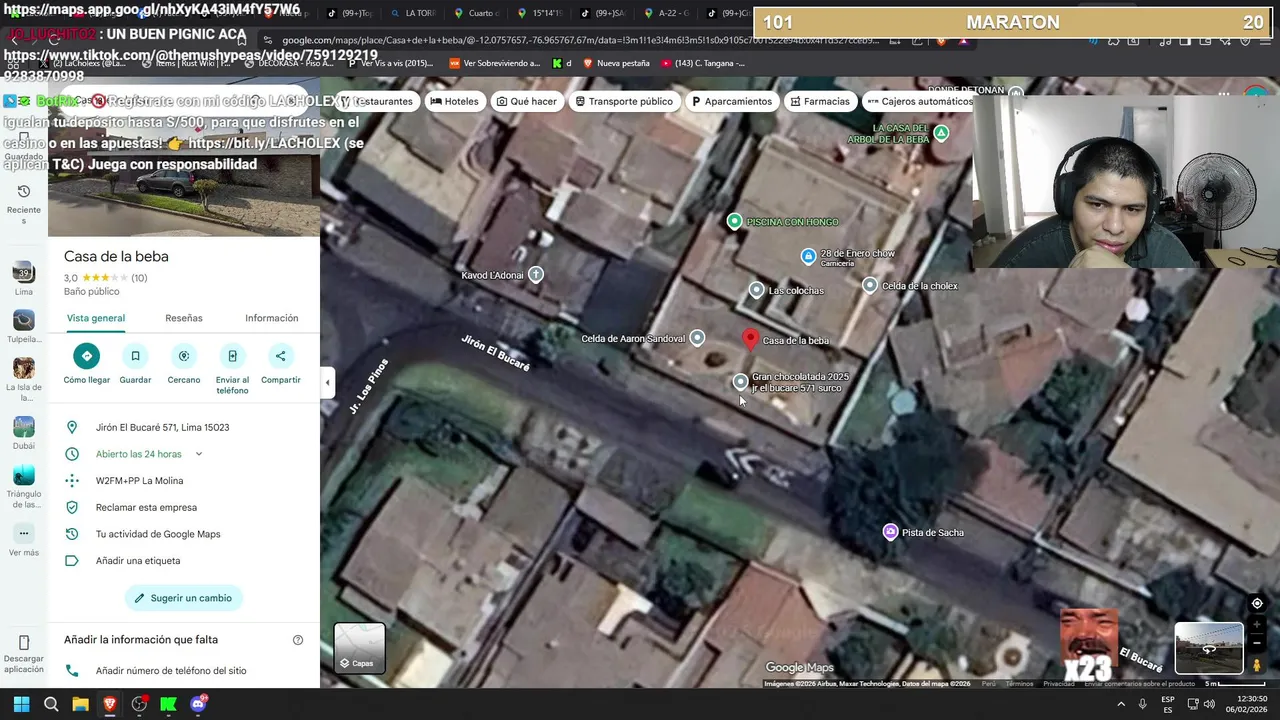
Task: Filter map by Aparcamientos chip
Action: (x=731, y=101)
